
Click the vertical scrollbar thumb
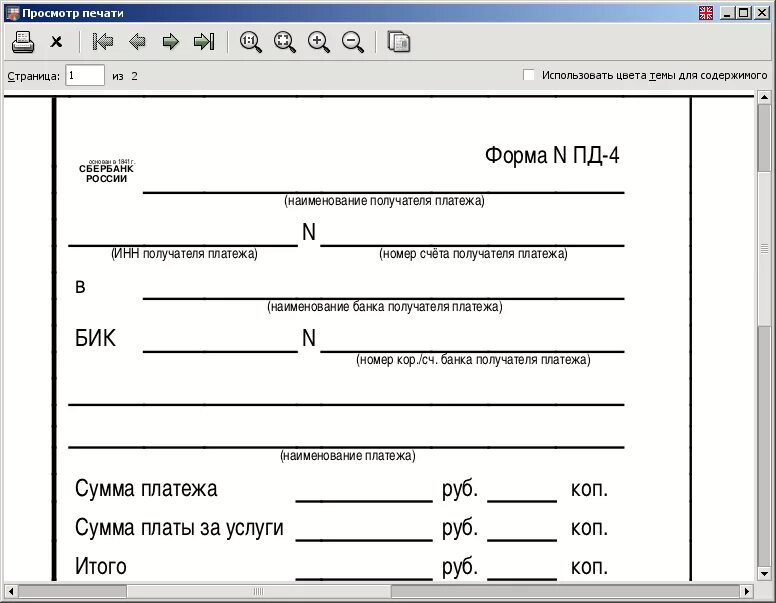pos(764,249)
